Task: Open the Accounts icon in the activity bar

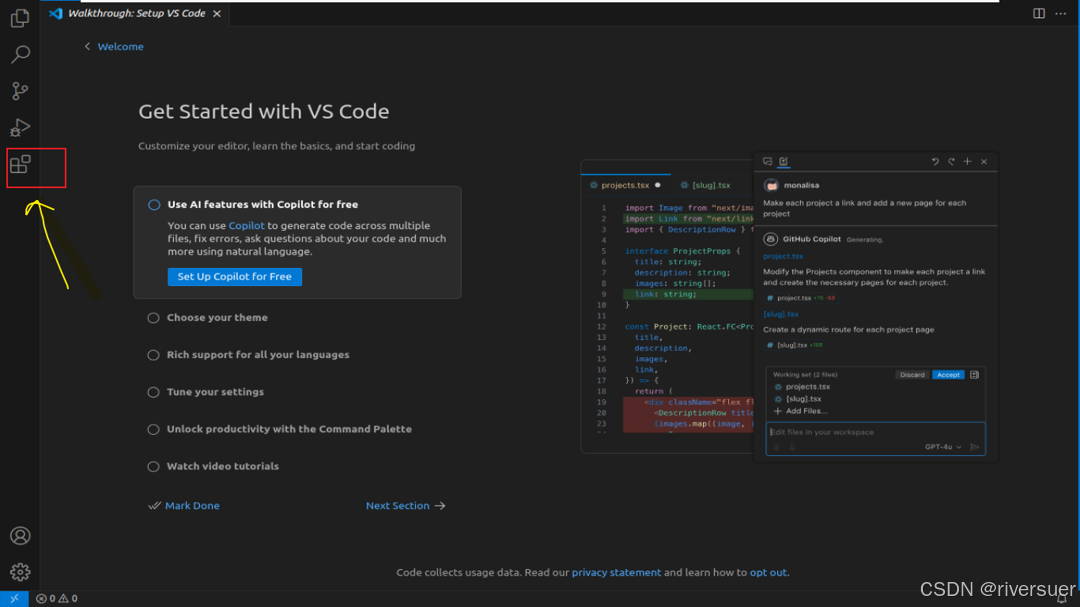Action: (20, 535)
